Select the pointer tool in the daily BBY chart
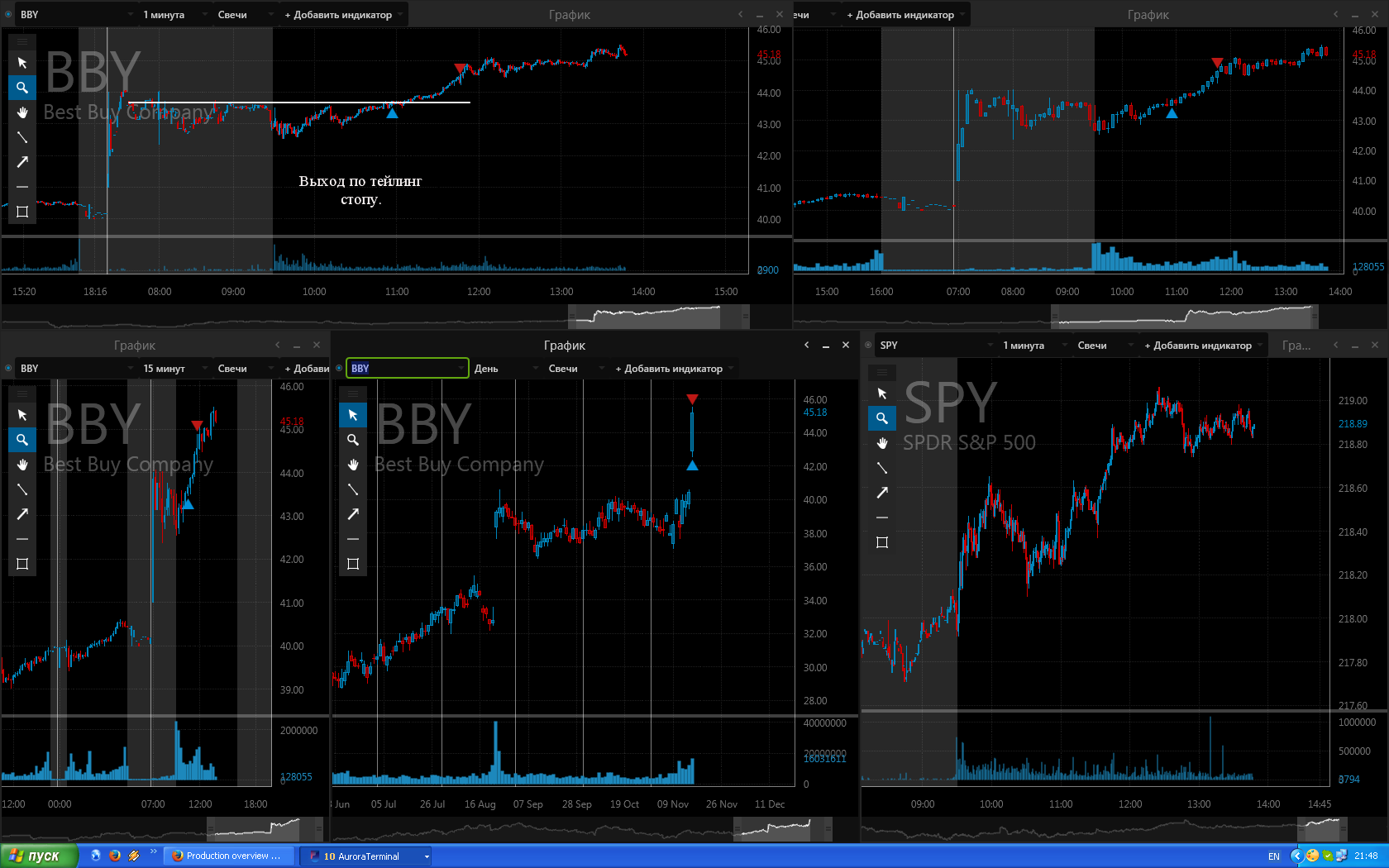Viewport: 1389px width, 868px height. [x=353, y=415]
